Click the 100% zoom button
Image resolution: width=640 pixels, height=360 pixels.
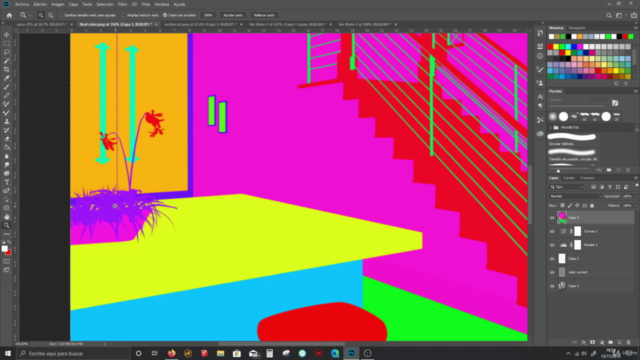point(209,15)
